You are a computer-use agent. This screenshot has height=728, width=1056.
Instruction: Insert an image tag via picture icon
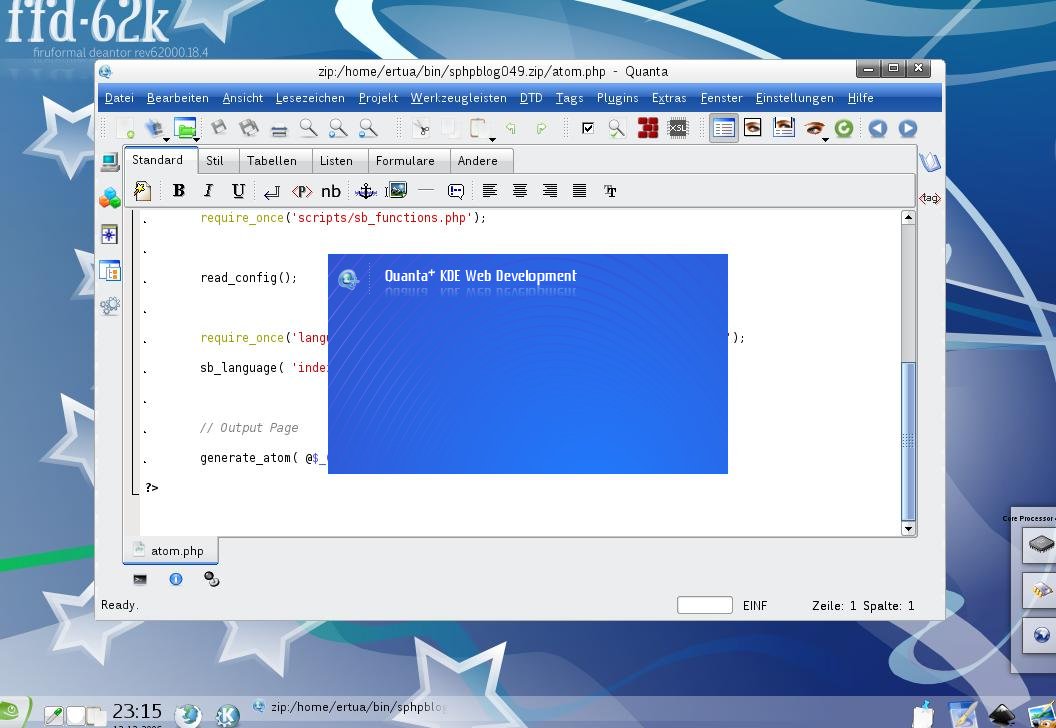point(396,191)
